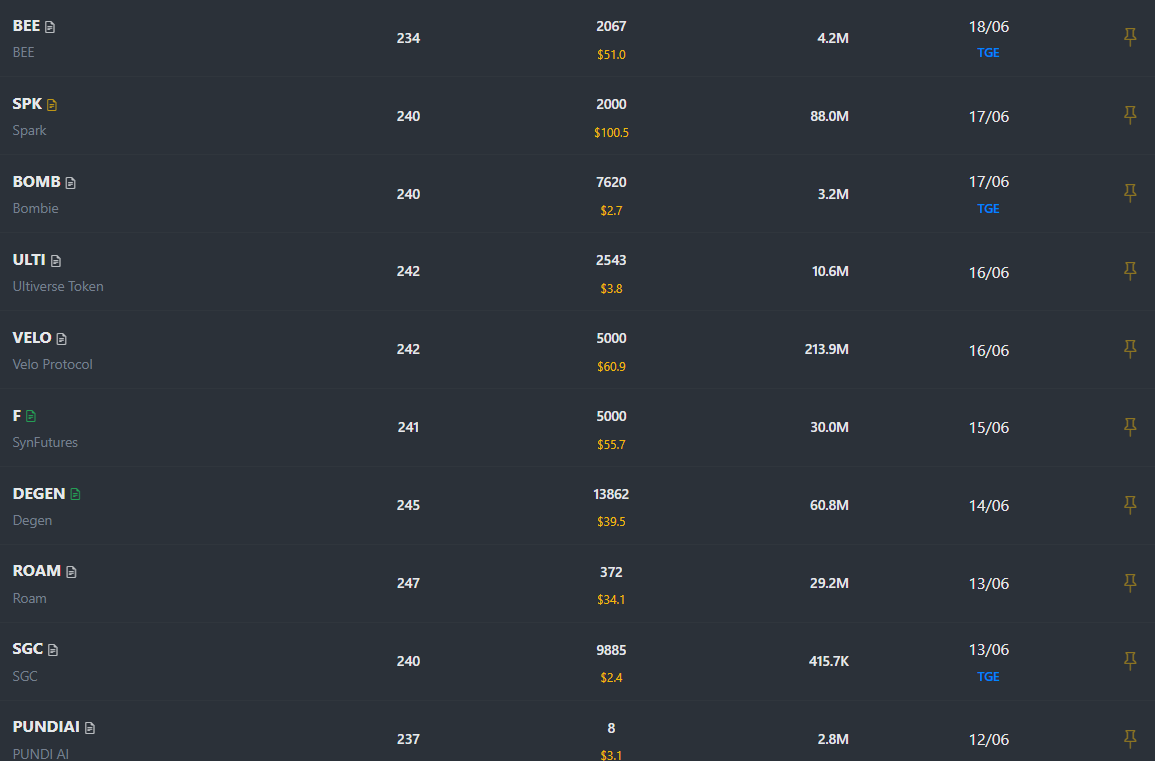Screen dimensions: 1155x761
Task: Pin the BEE token row
Action: (x=1130, y=38)
